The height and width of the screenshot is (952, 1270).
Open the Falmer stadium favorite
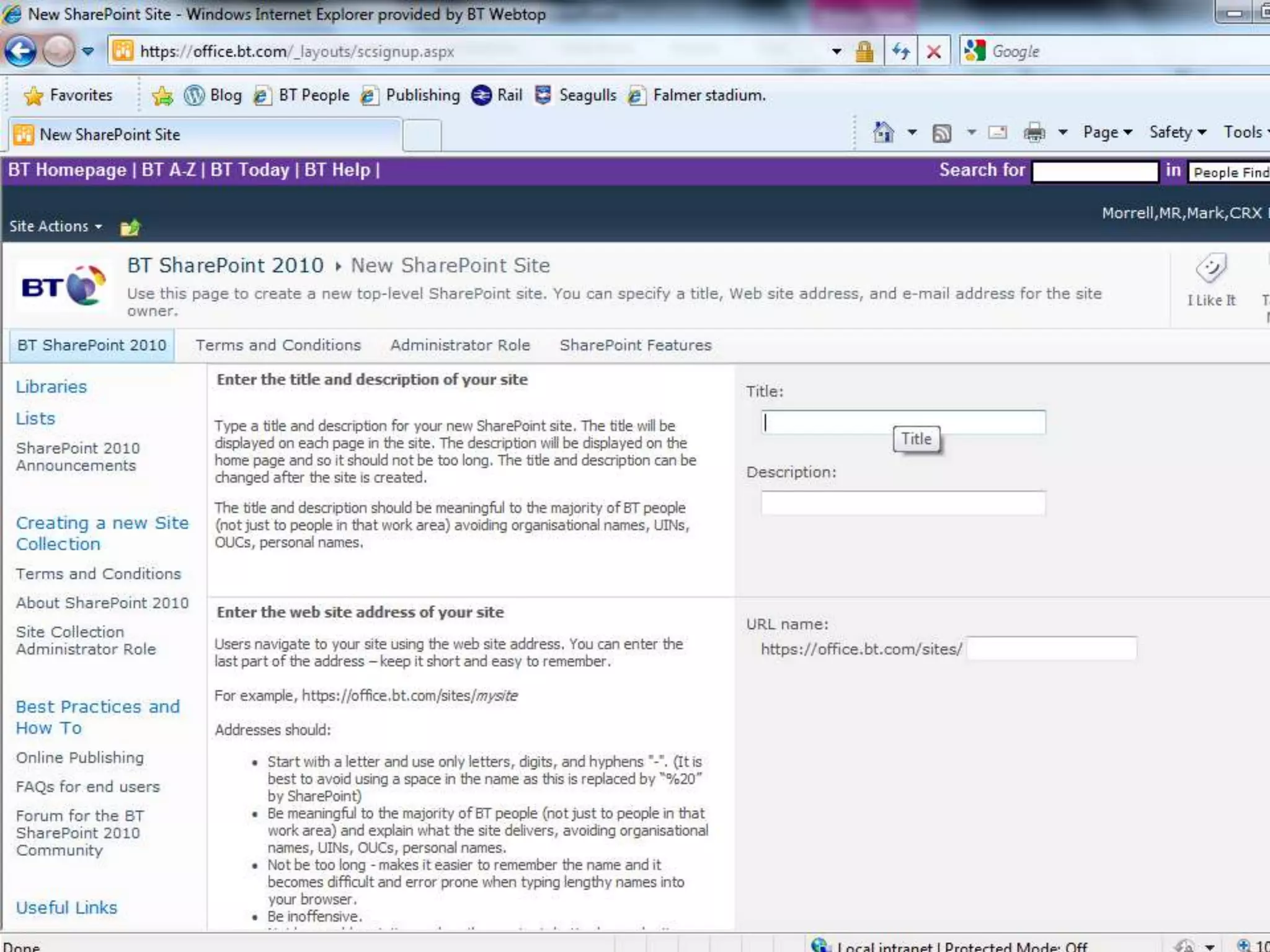click(697, 95)
